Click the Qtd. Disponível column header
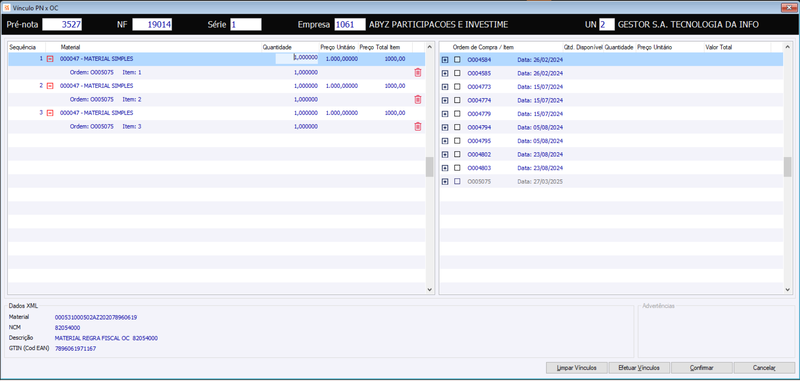 [584, 47]
